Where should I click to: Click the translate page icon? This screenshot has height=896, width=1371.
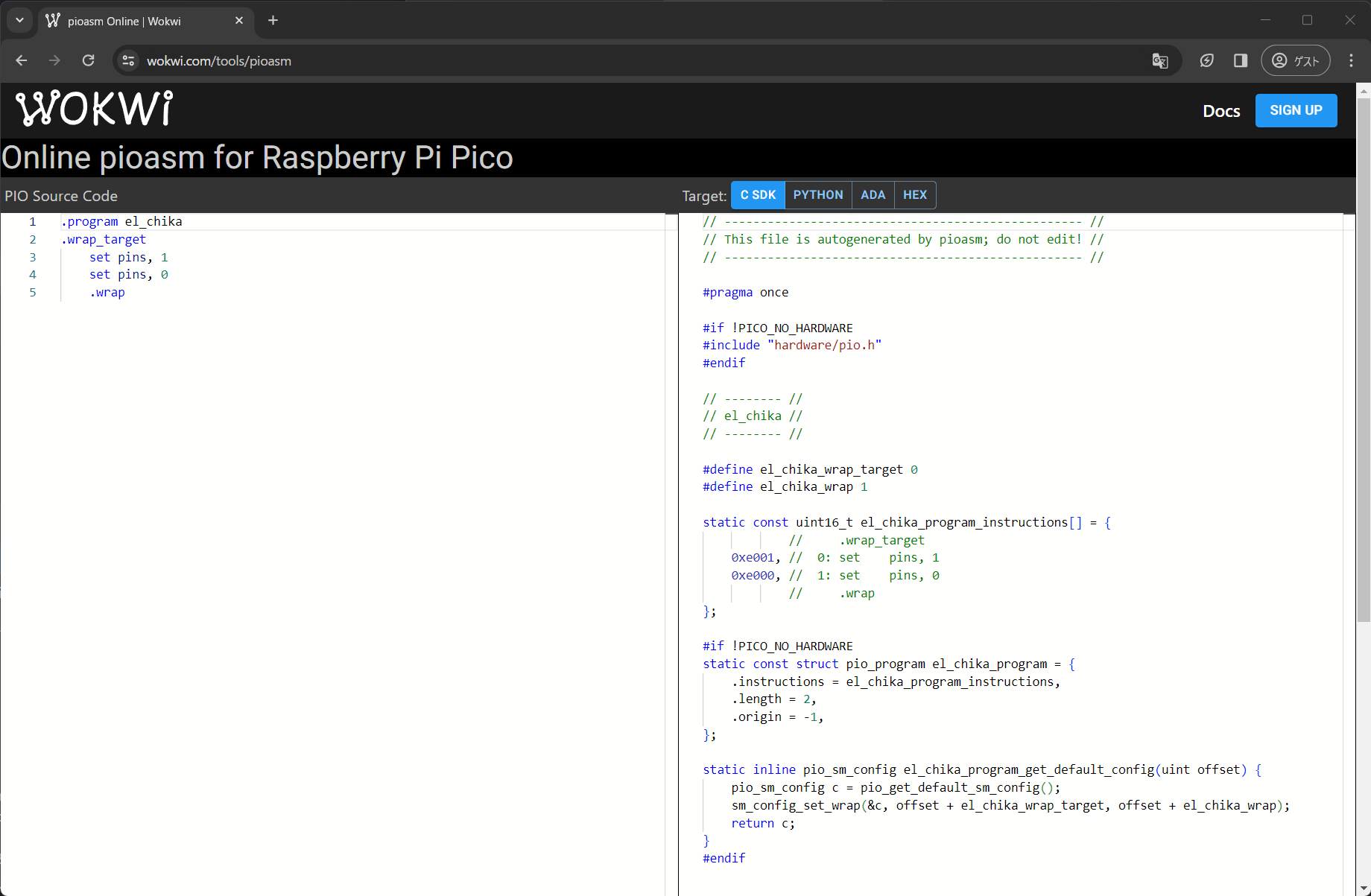click(1160, 60)
